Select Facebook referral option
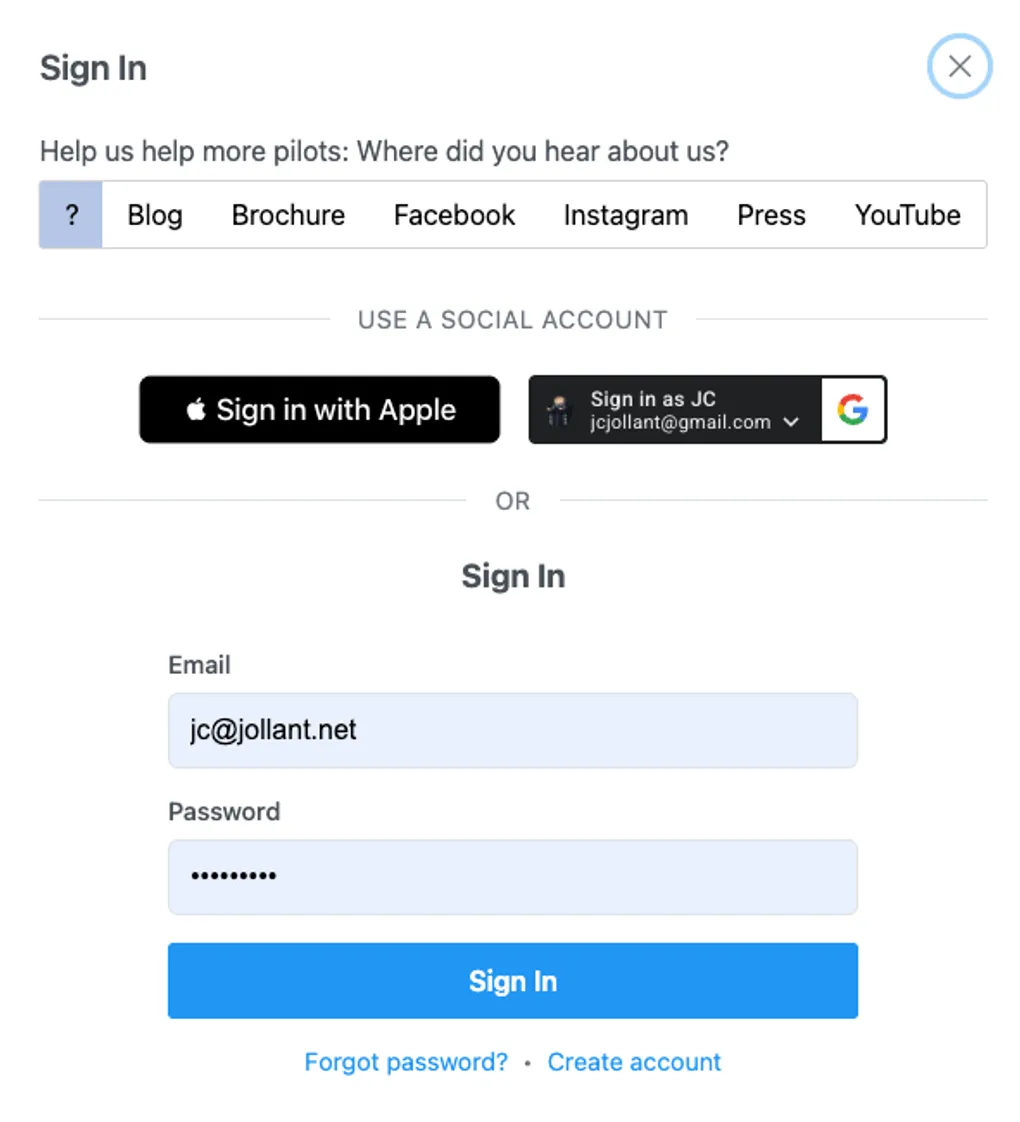 pyautogui.click(x=454, y=215)
